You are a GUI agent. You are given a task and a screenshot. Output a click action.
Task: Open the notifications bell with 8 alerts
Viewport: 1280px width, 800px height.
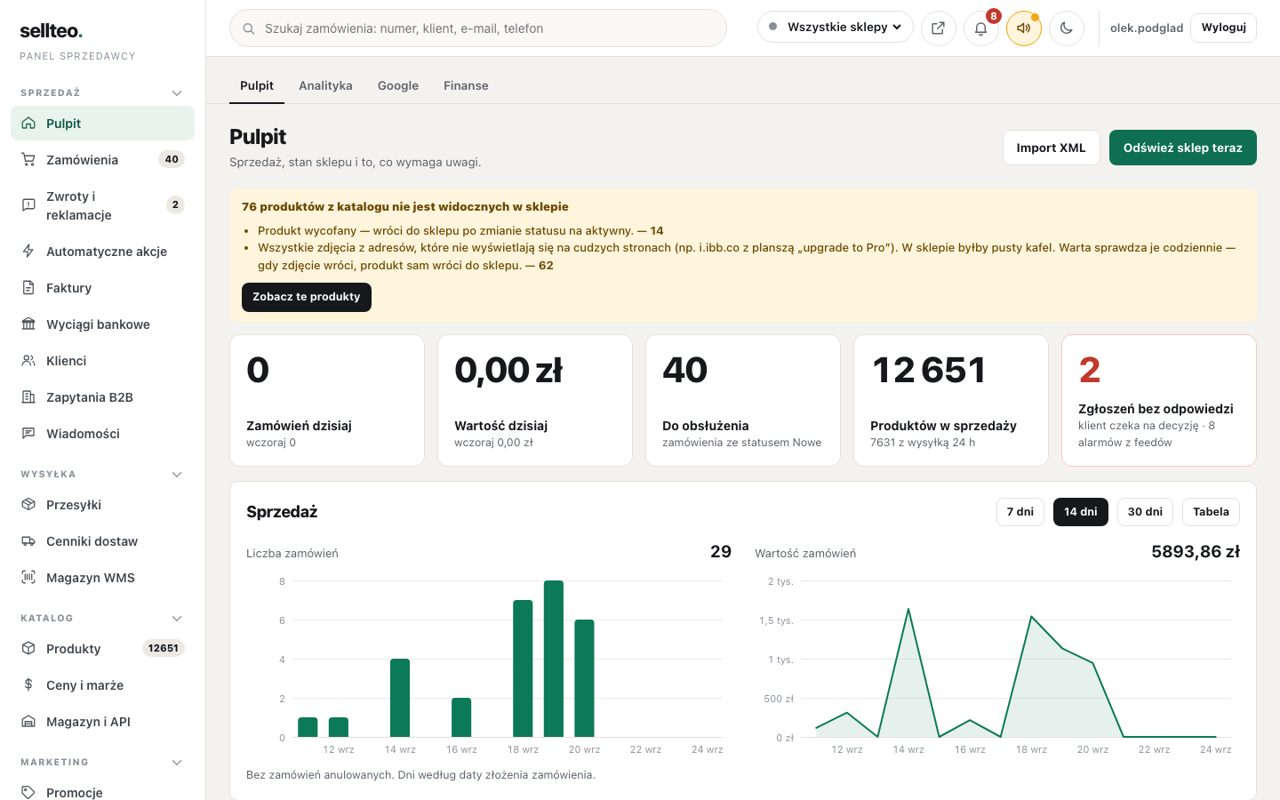pos(981,28)
